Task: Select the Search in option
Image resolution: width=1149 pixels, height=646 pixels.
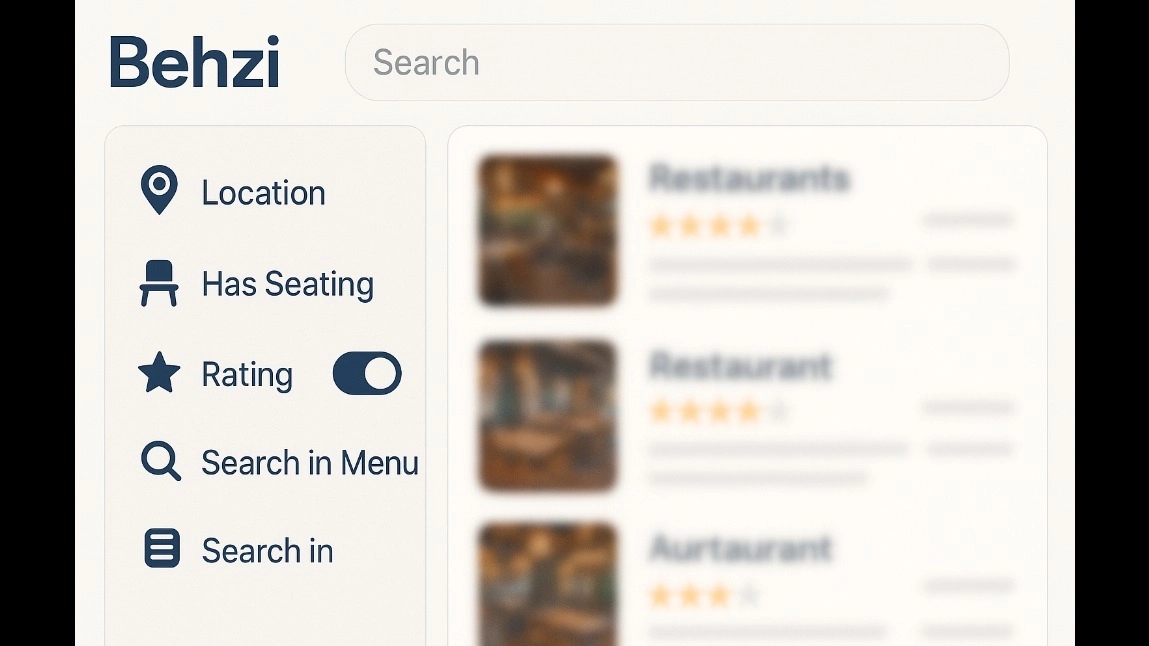Action: coord(267,551)
